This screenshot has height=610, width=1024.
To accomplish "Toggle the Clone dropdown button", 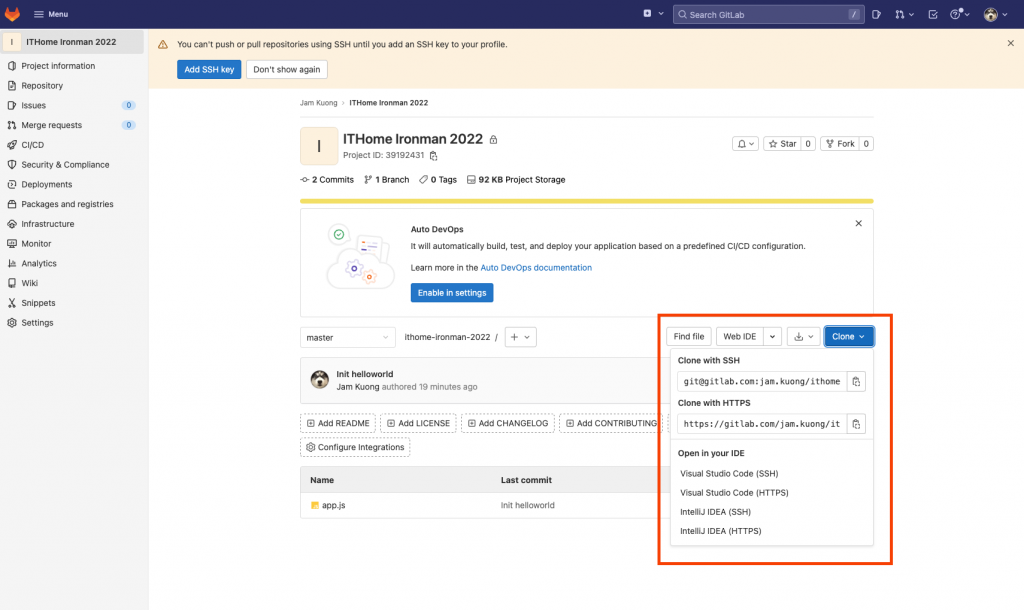I will [848, 336].
